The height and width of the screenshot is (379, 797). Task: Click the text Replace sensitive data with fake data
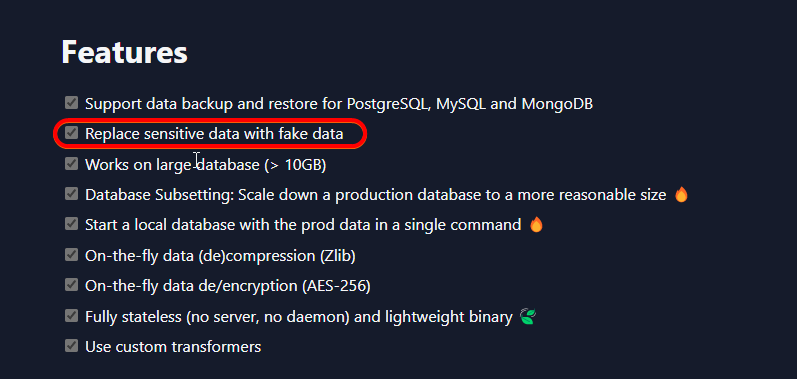pyautogui.click(x=214, y=134)
